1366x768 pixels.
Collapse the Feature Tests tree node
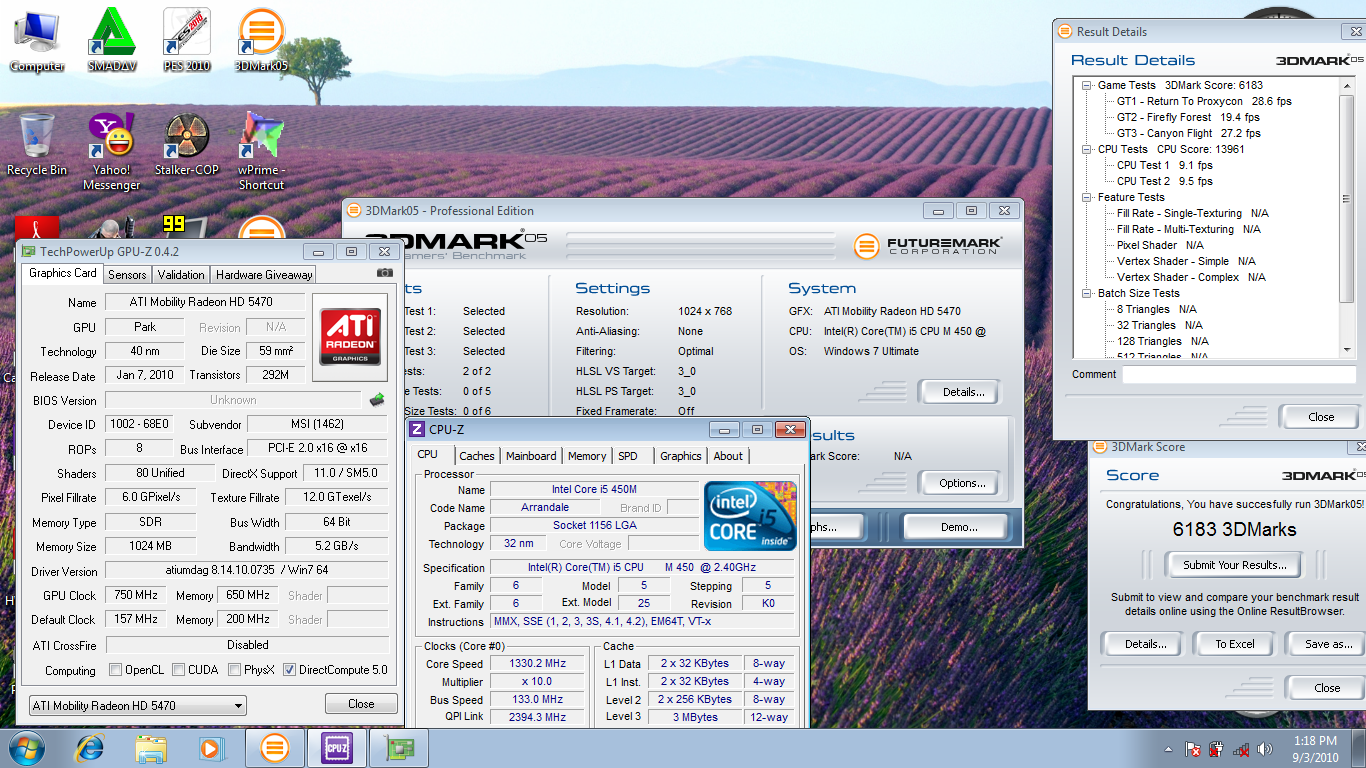point(1087,197)
